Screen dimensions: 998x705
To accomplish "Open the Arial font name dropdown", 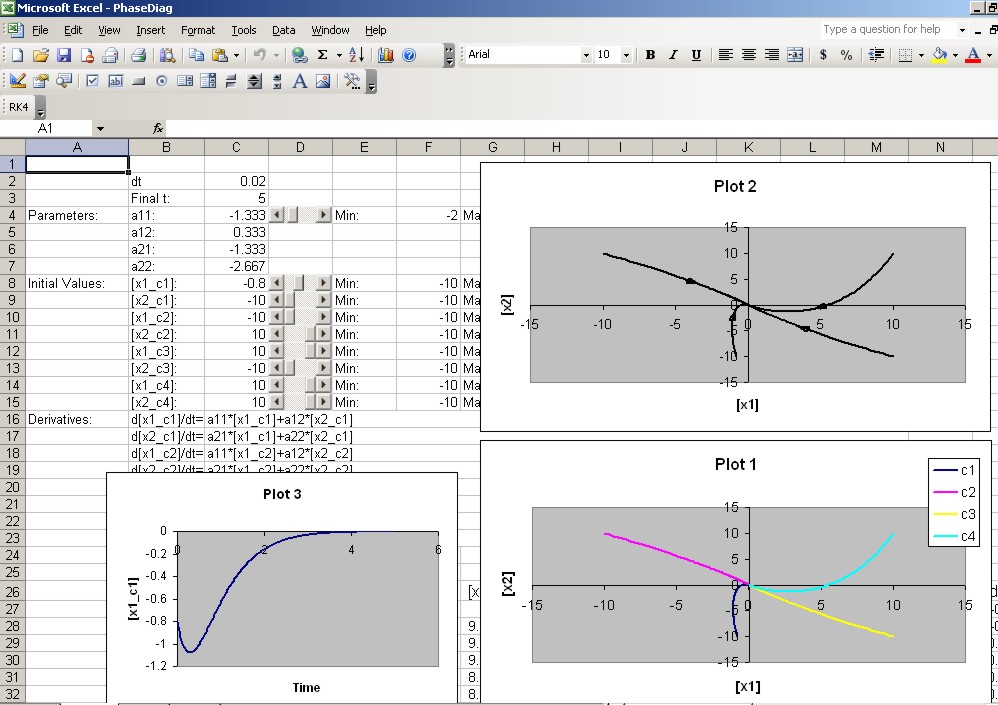I will pos(586,55).
